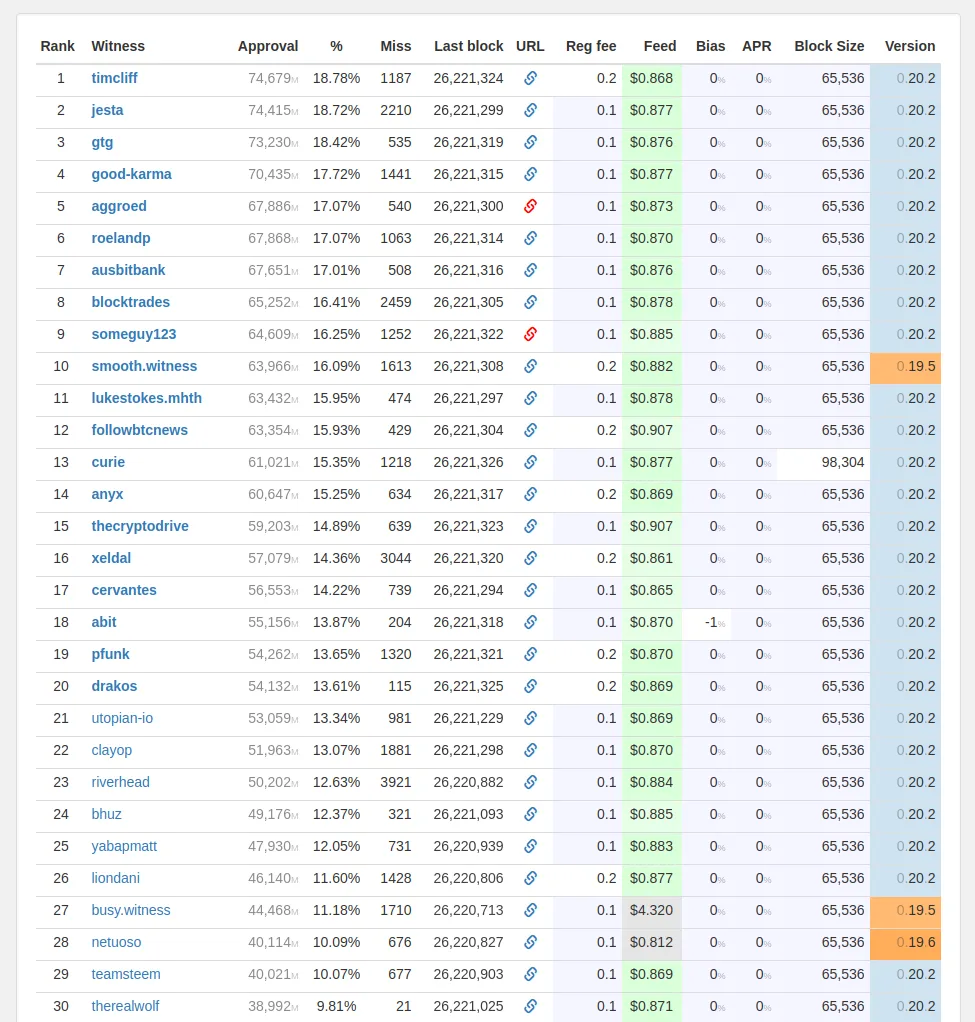Open the yabapmatt witness profile

pyautogui.click(x=124, y=846)
